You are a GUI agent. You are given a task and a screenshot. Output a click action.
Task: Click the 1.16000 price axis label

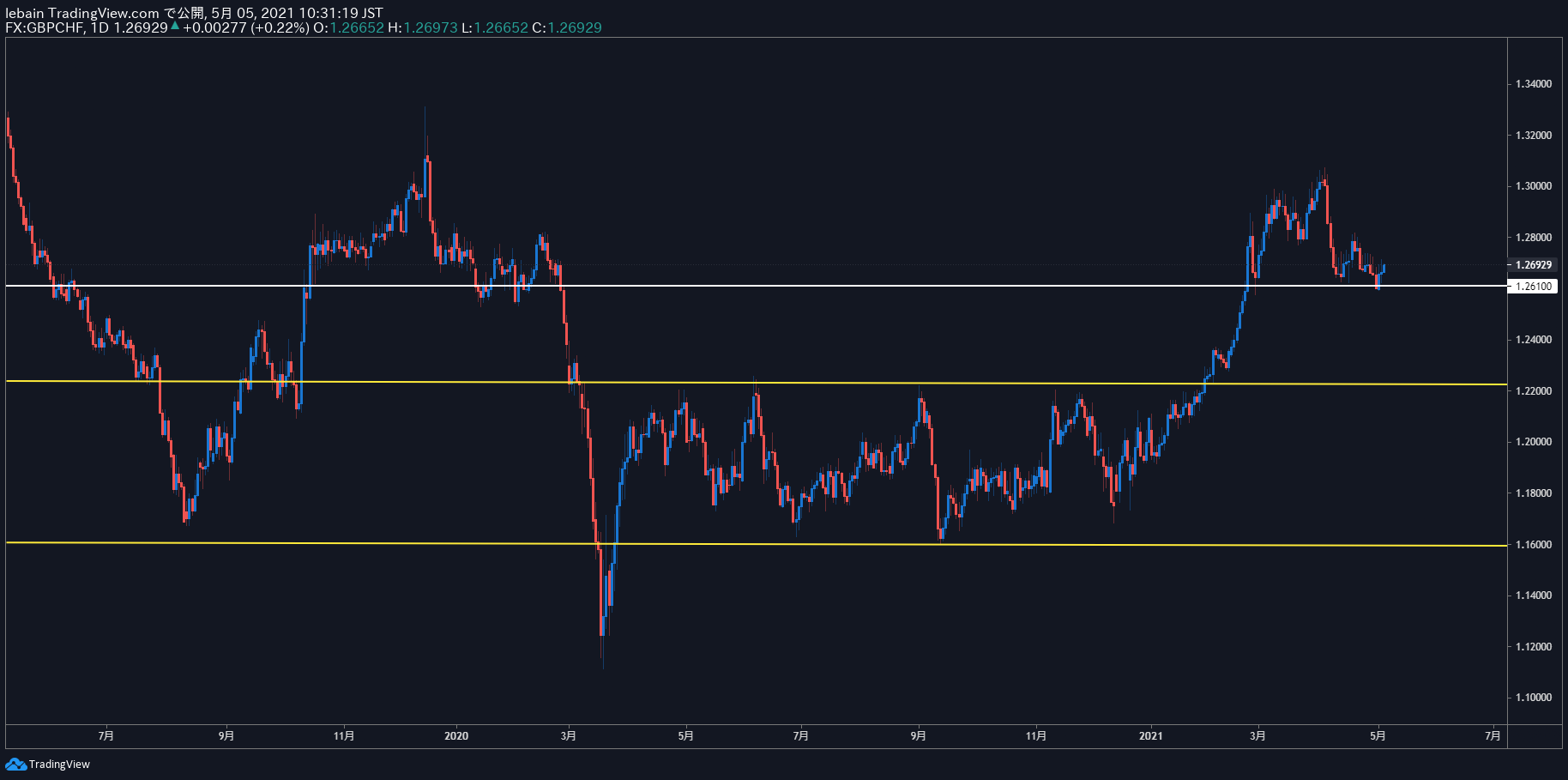coord(1533,545)
